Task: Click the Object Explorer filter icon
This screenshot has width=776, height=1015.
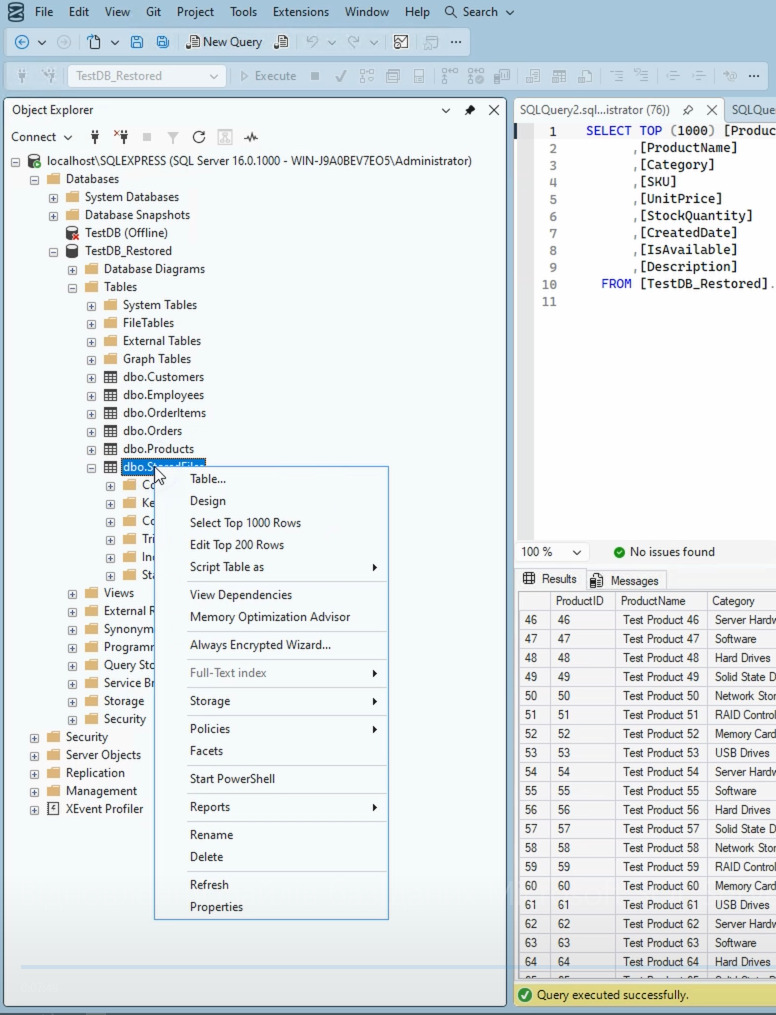Action: [x=173, y=137]
